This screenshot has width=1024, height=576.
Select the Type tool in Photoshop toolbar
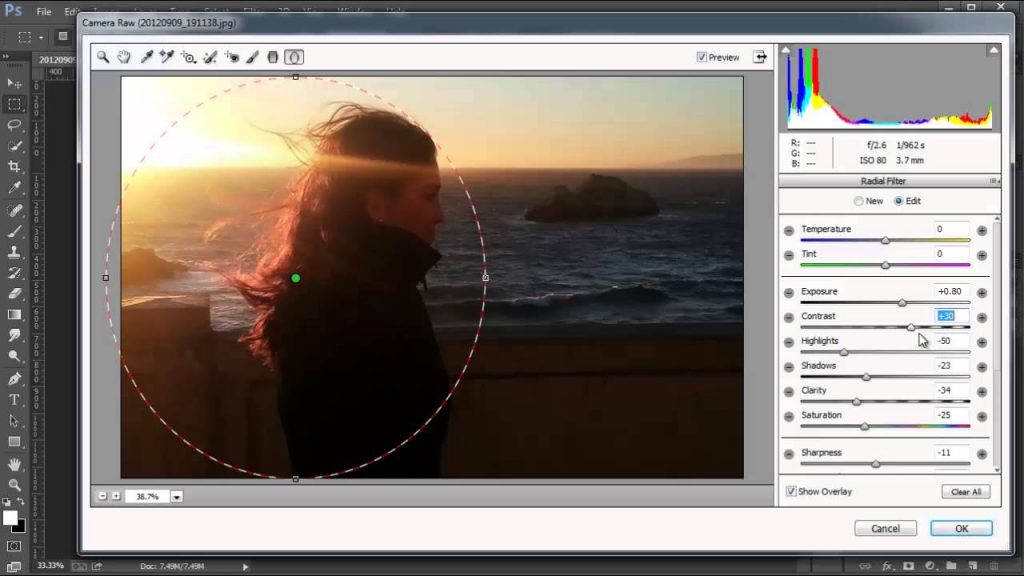tap(14, 400)
